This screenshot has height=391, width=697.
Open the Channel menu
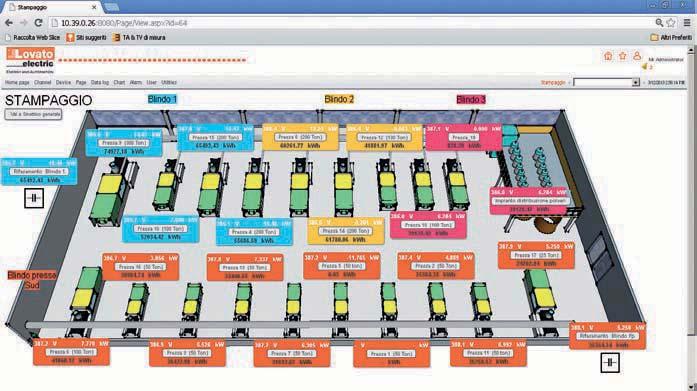click(43, 83)
